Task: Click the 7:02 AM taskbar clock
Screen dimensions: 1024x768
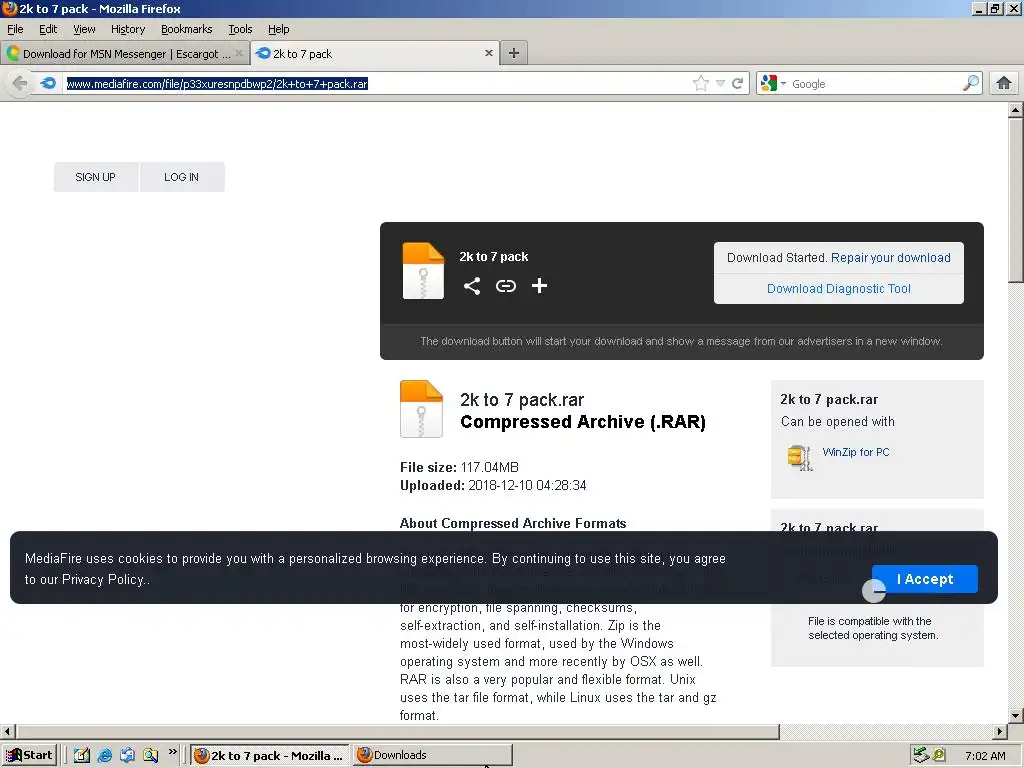Action: (985, 756)
